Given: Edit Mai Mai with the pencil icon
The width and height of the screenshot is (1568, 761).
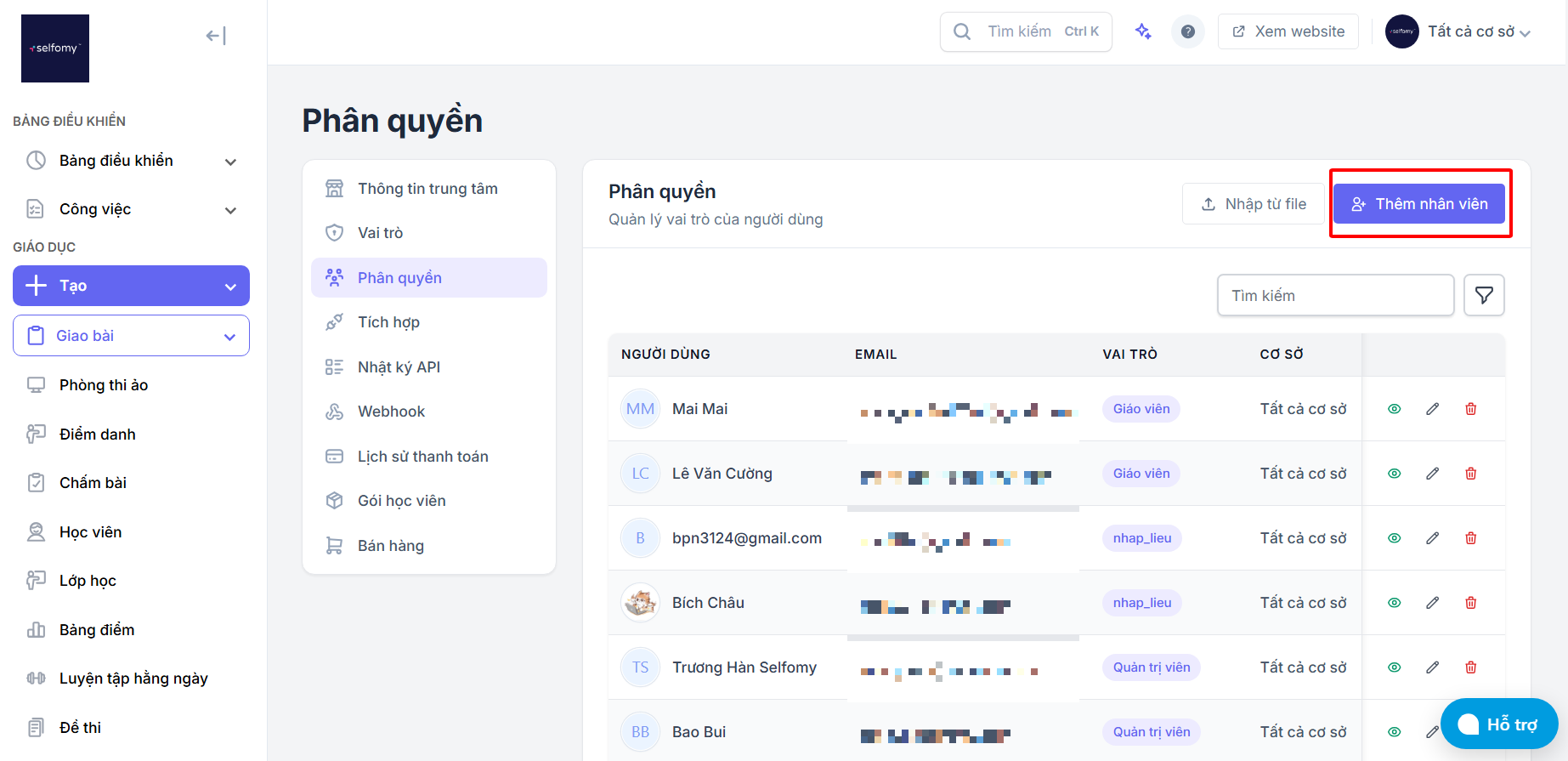Looking at the screenshot, I should (1432, 409).
